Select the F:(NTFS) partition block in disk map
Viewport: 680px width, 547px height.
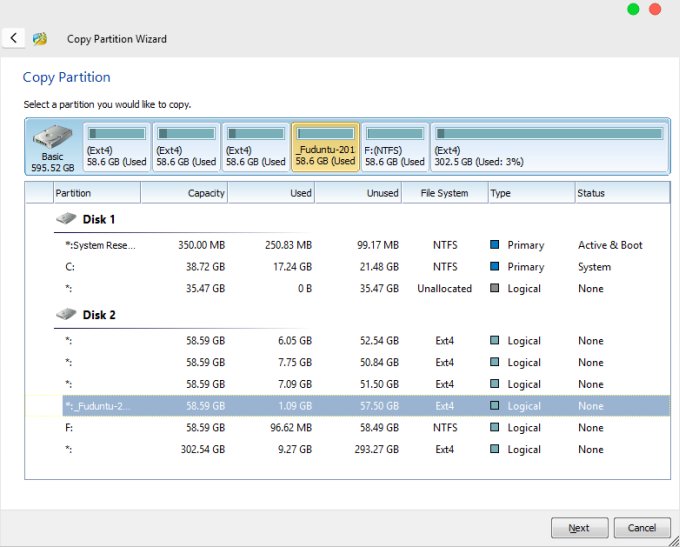(x=394, y=147)
